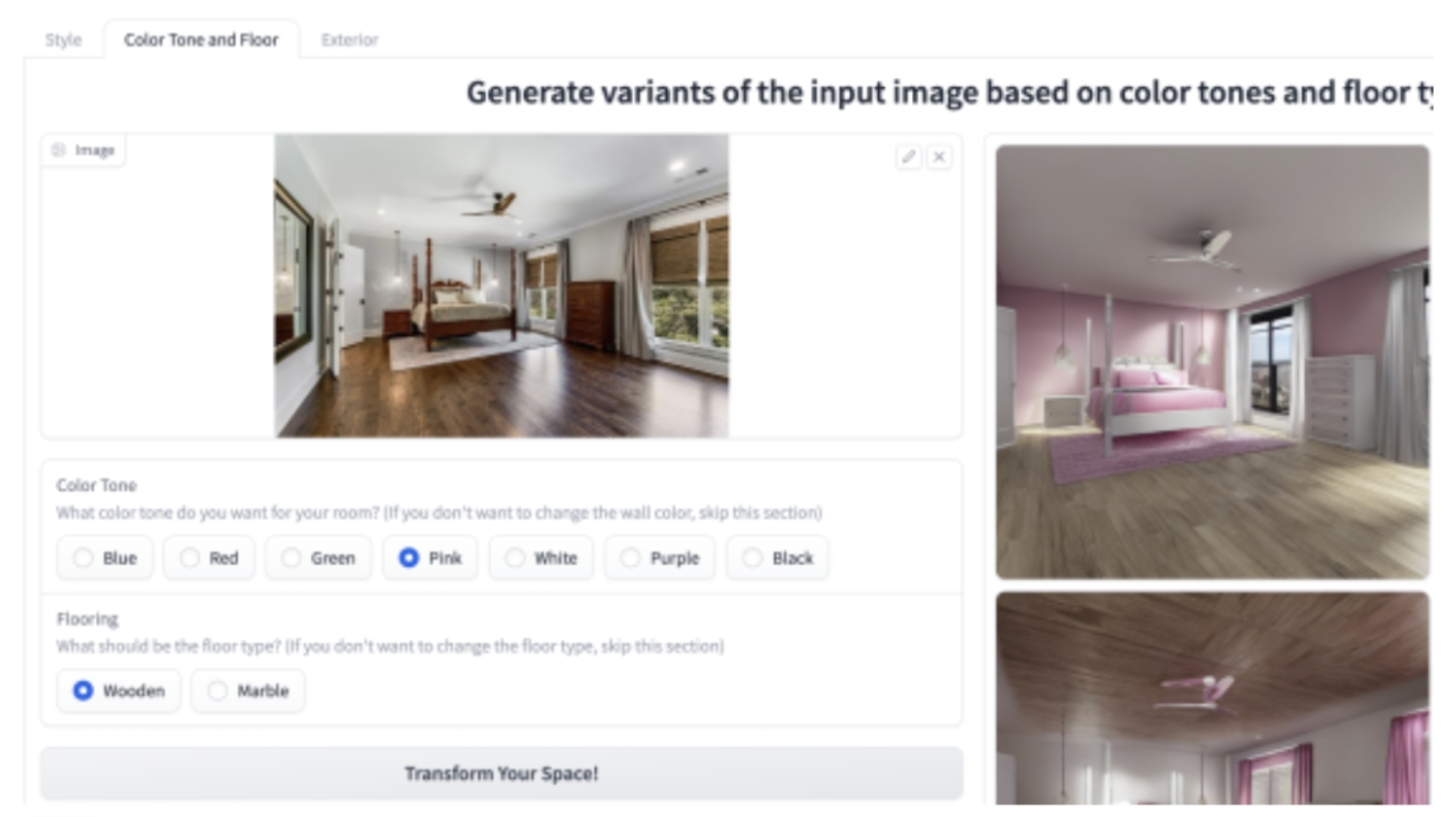Viewport: 1456px width, 817px height.
Task: Click the Generate variants heading text
Action: (949, 93)
